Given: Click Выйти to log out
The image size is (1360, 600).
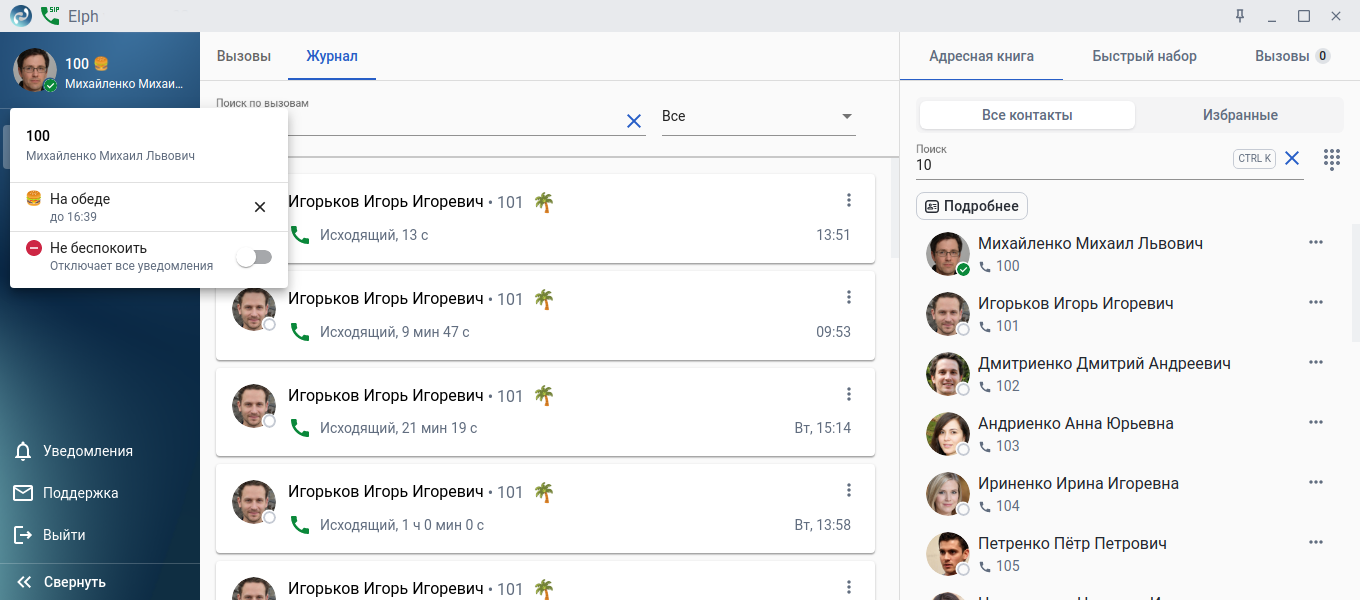Looking at the screenshot, I should click(x=63, y=535).
